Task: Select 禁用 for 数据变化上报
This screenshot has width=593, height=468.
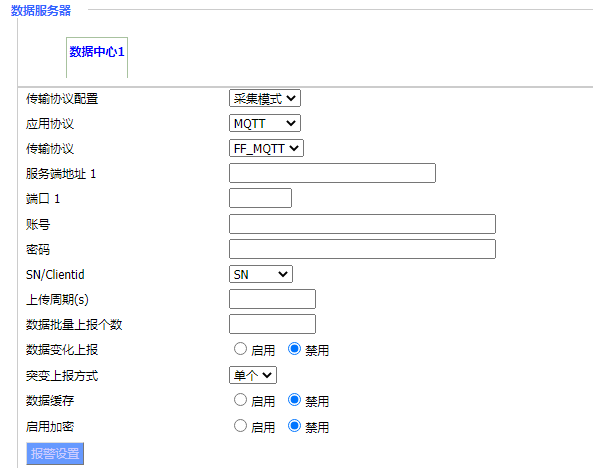Action: click(x=294, y=349)
